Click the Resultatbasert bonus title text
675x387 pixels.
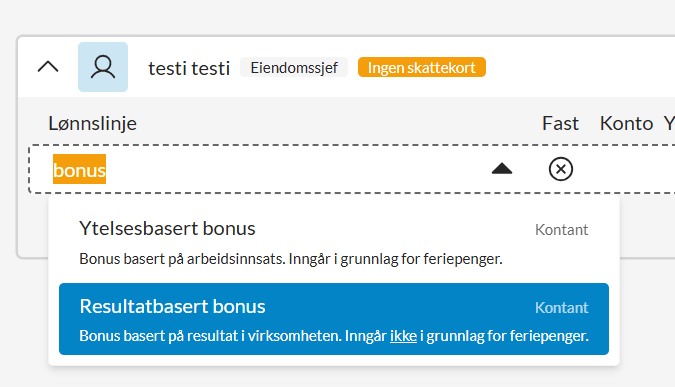click(172, 307)
